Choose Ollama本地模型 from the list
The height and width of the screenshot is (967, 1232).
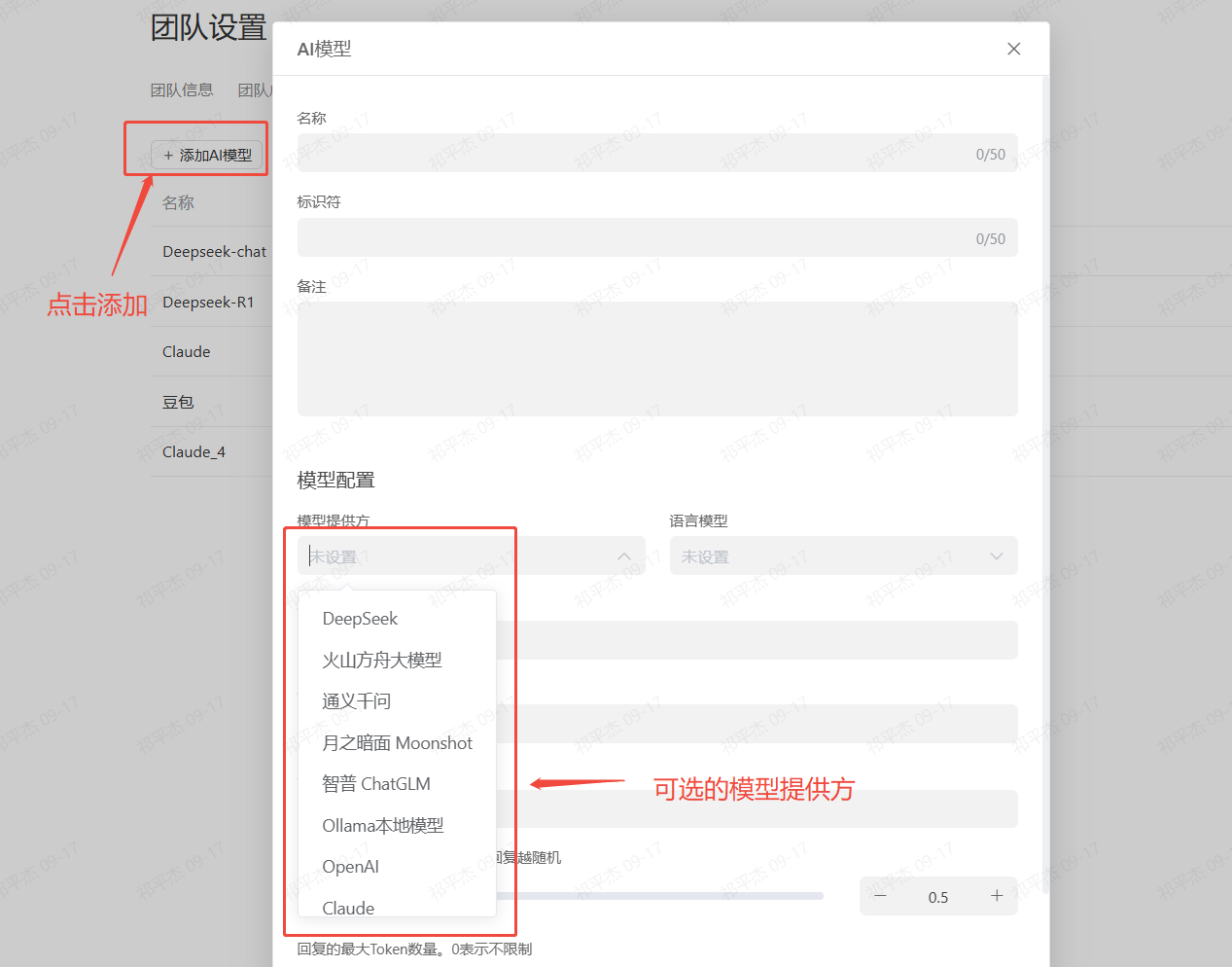click(382, 826)
